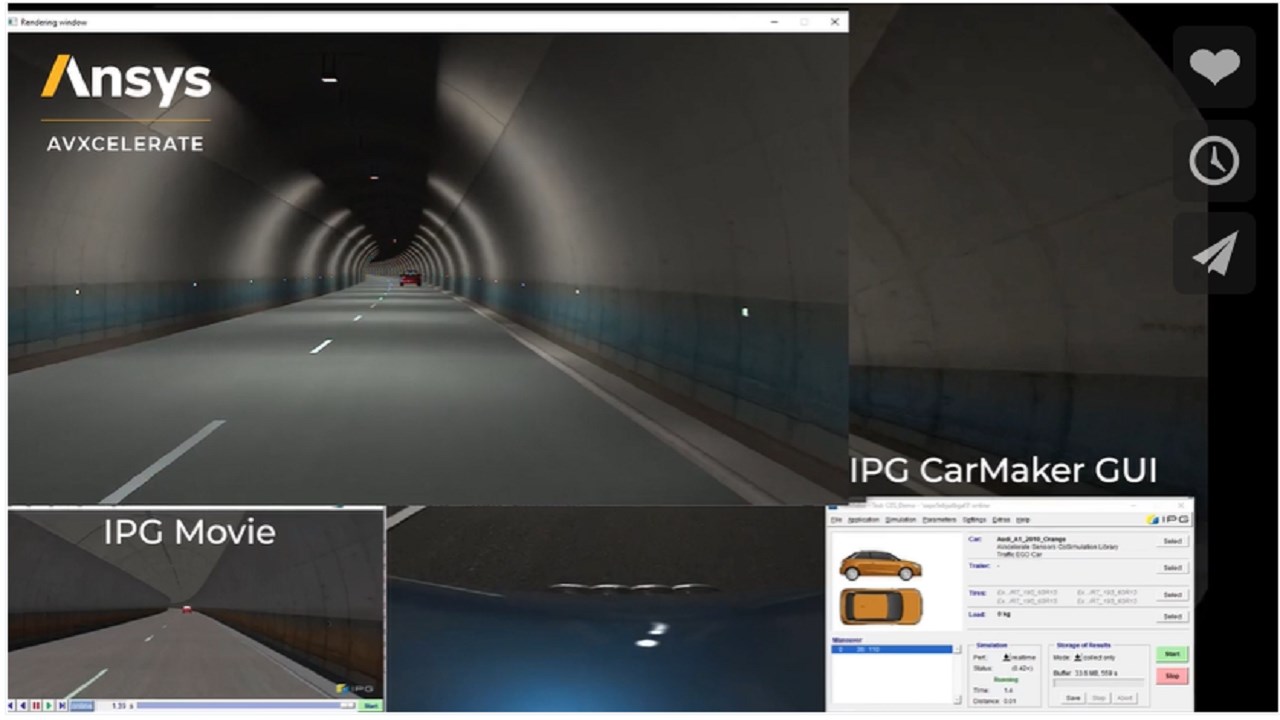Screen dimensions: 1280x720
Task: Open Extras menu in CarMaker GUI
Action: 1001,520
